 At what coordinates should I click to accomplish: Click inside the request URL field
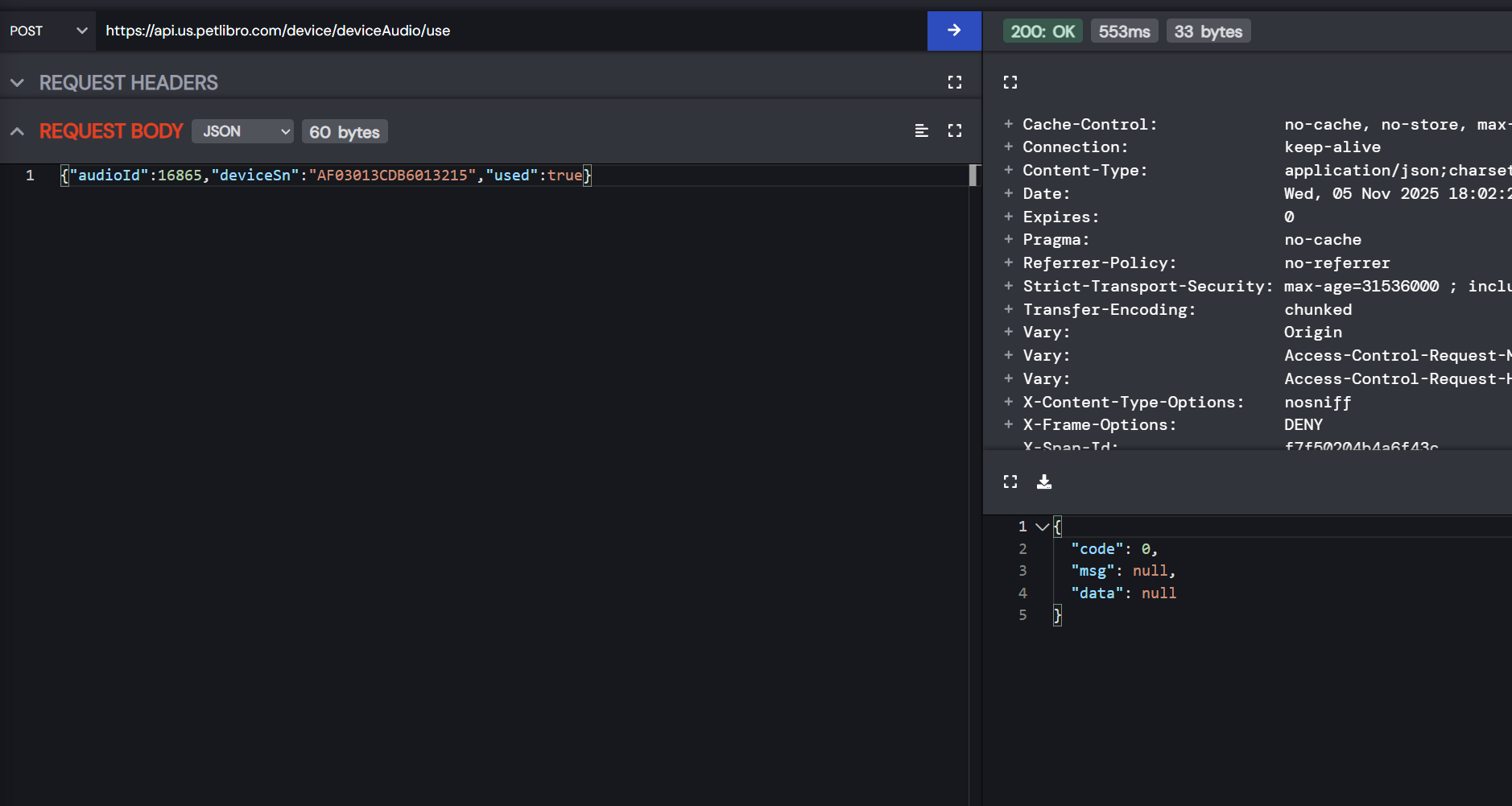coord(483,31)
